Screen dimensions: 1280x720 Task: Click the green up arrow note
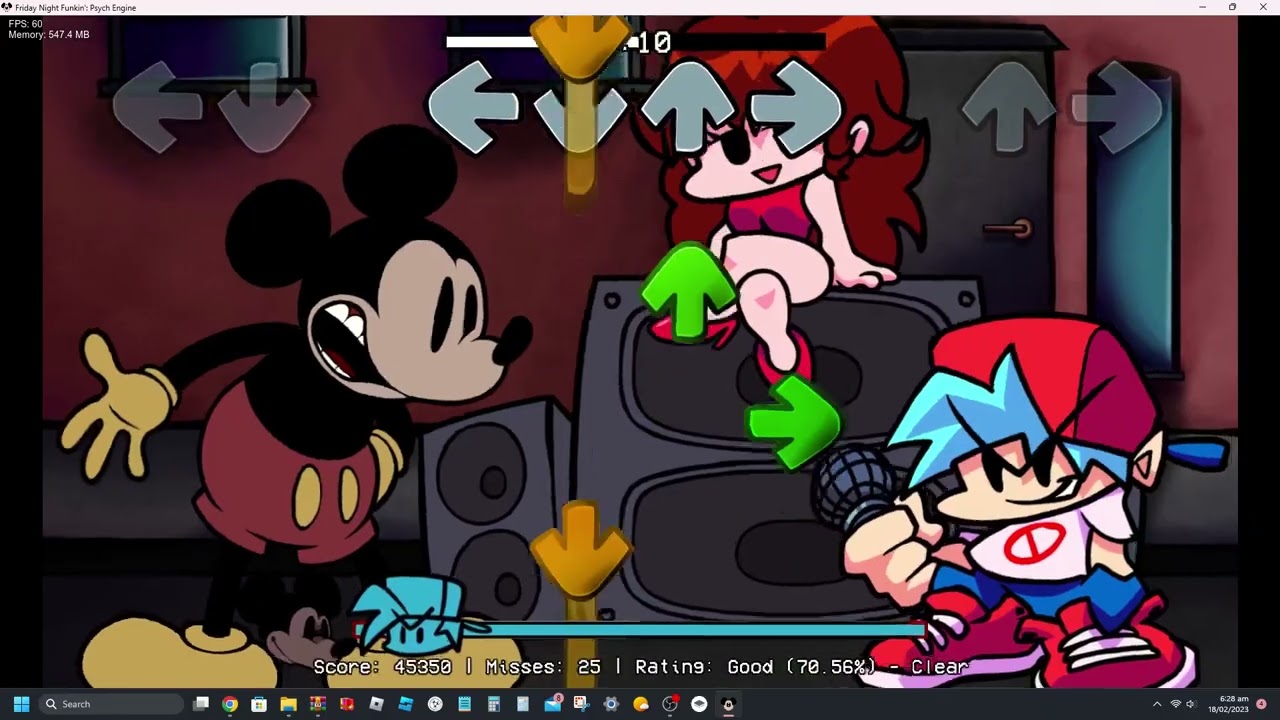pyautogui.click(x=688, y=292)
